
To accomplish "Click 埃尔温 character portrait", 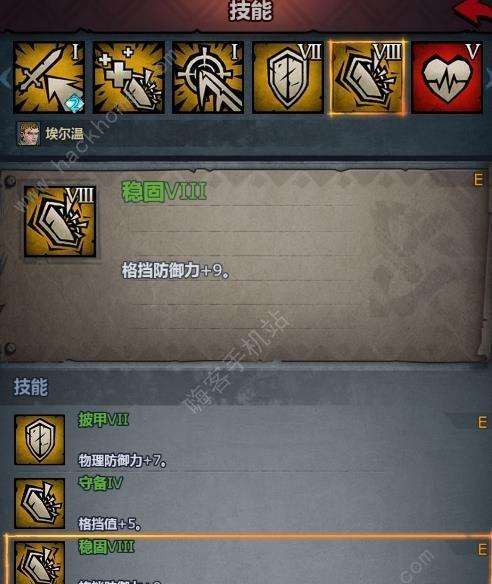I will [x=29, y=133].
